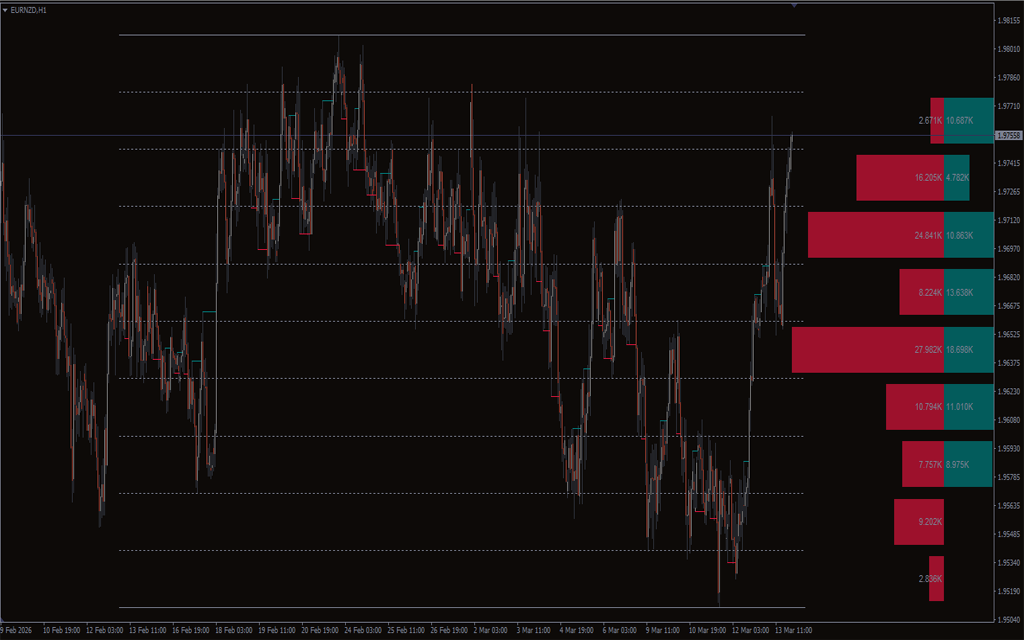Click the teal 4.782K histogram bar

coord(957,178)
